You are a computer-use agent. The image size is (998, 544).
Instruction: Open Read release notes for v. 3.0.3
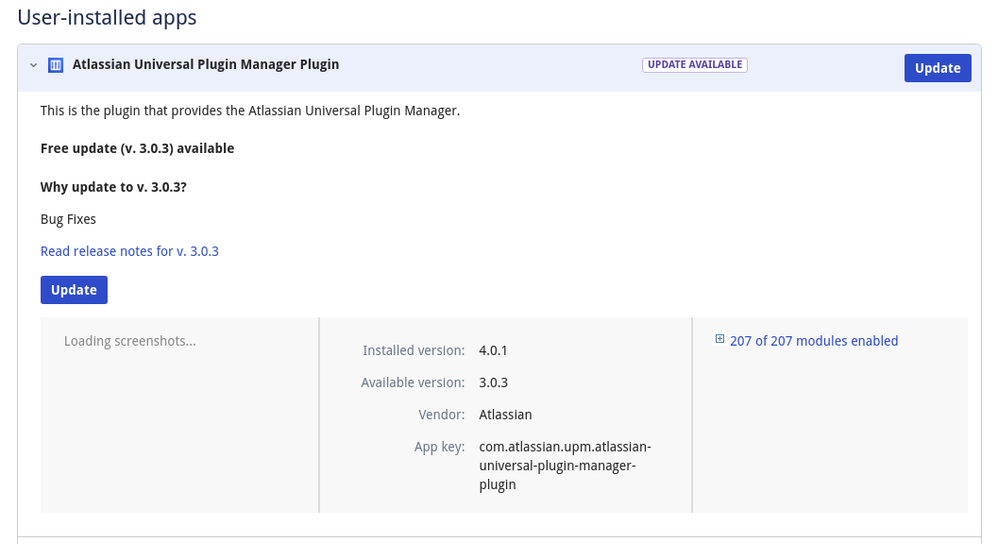click(x=129, y=251)
